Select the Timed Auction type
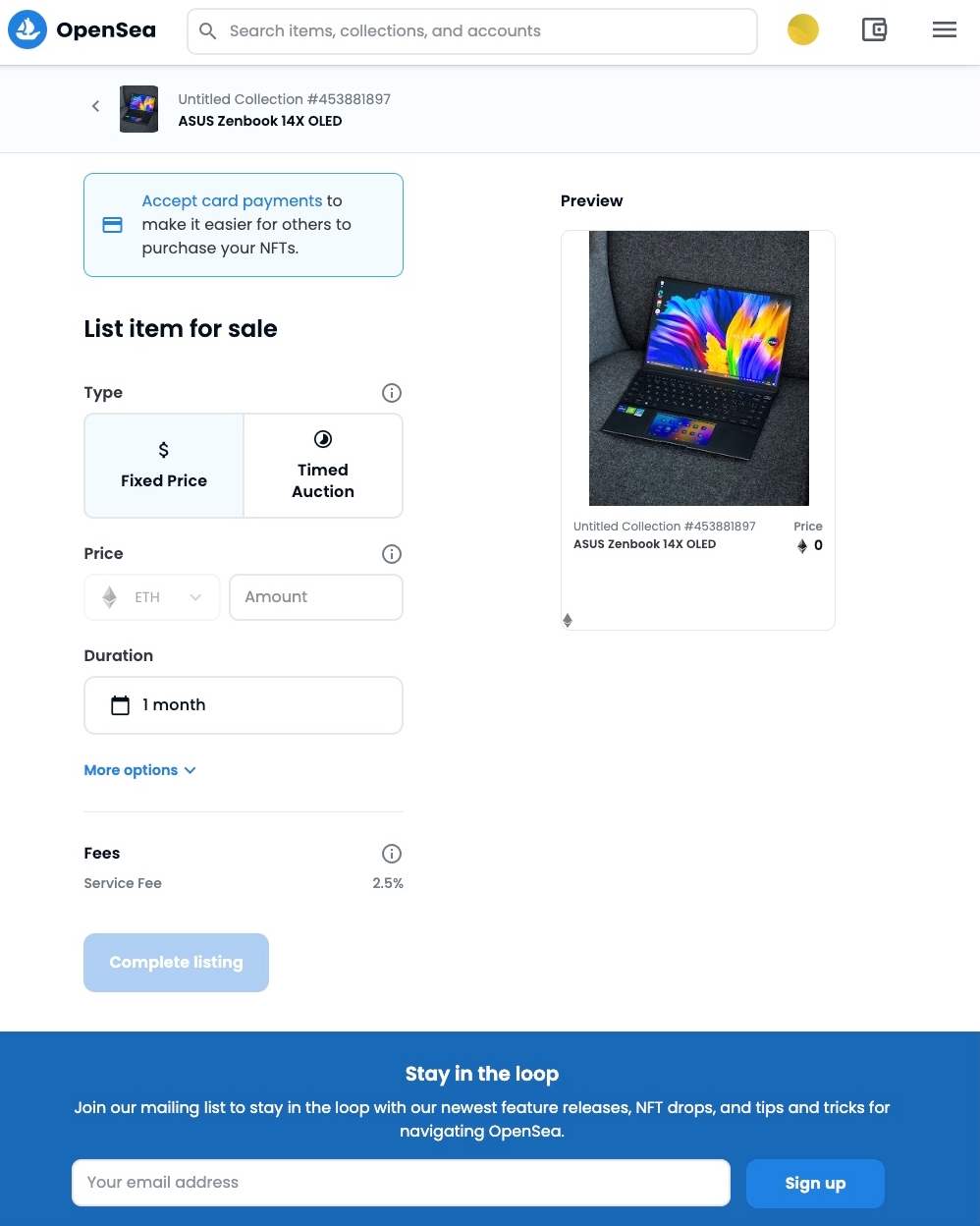This screenshot has height=1226, width=980. click(x=323, y=466)
